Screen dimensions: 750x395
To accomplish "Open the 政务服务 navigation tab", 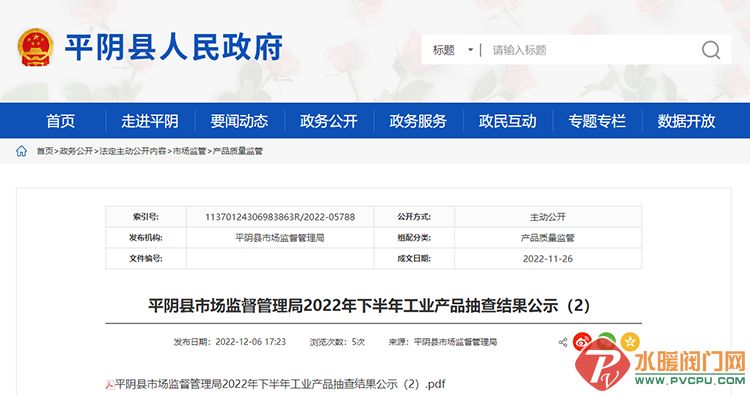I will [418, 121].
